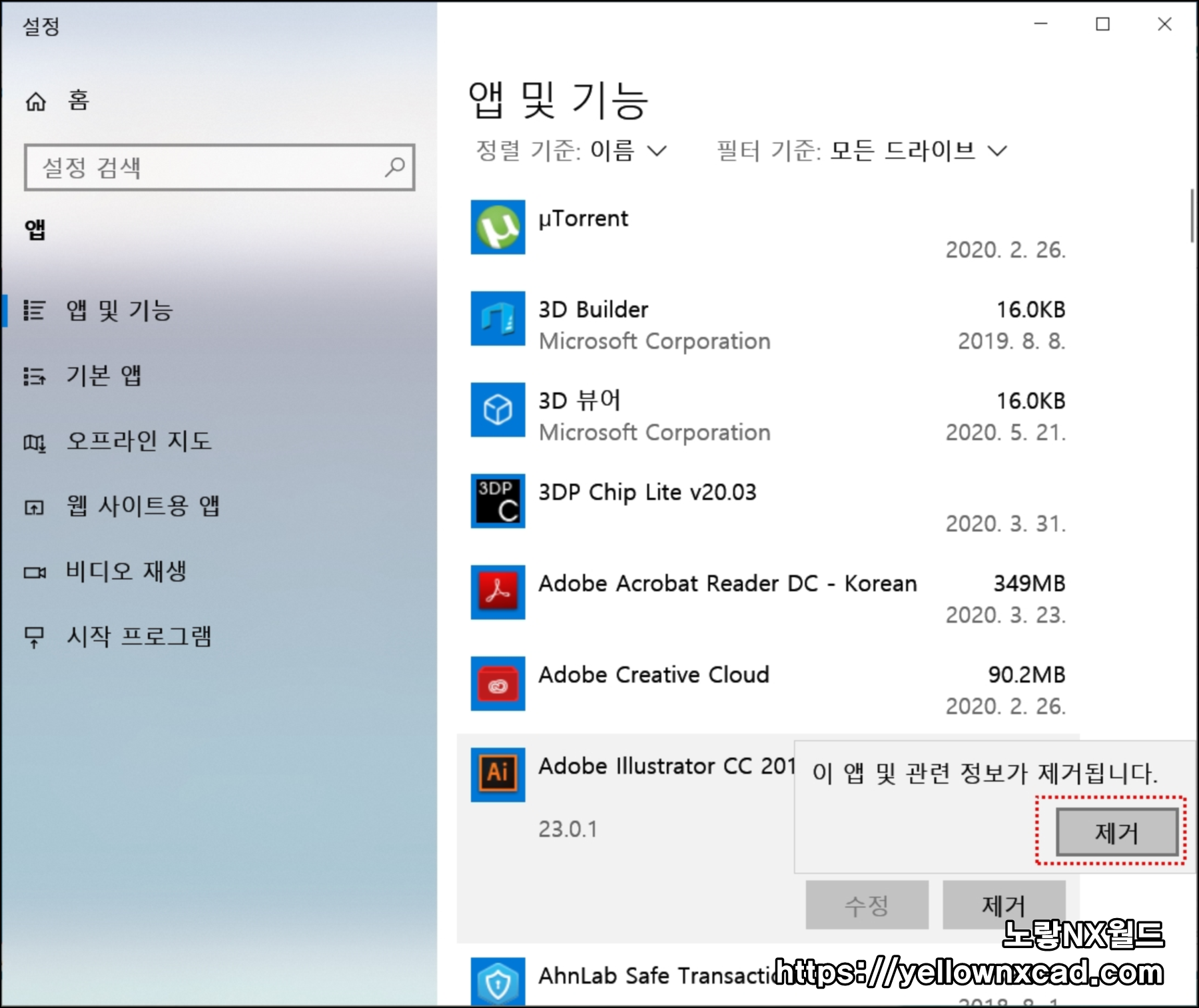1199x1008 pixels.
Task: Click the Apps for websites icon in sidebar
Action: click(x=34, y=507)
